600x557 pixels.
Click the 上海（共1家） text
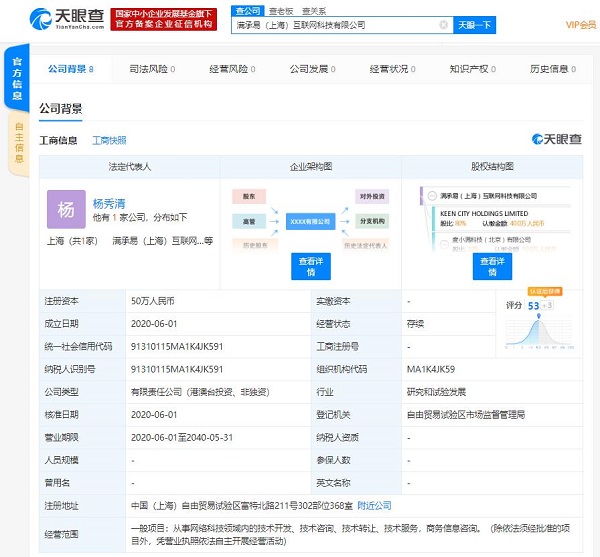(x=72, y=241)
